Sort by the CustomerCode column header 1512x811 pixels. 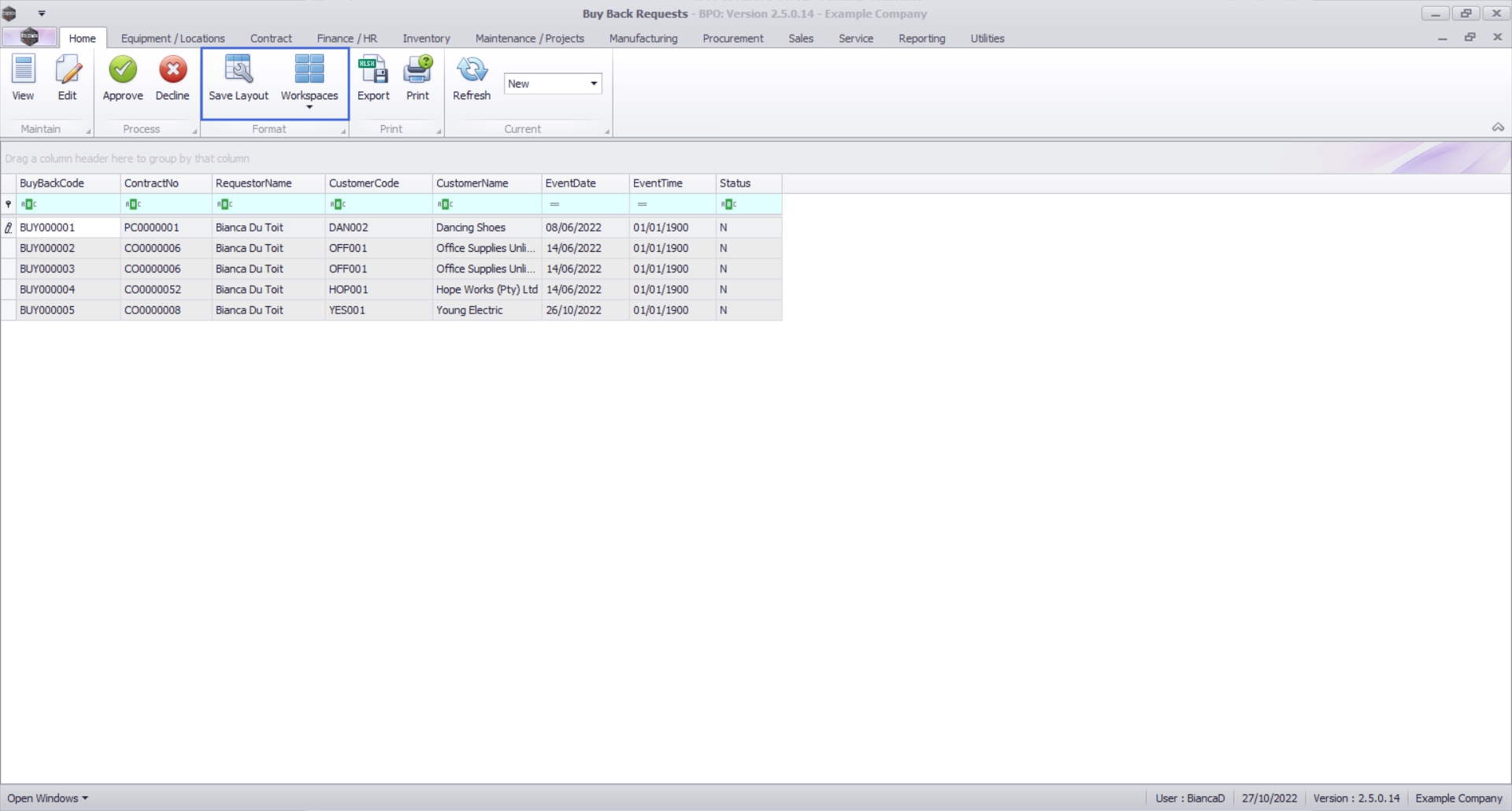coord(379,183)
